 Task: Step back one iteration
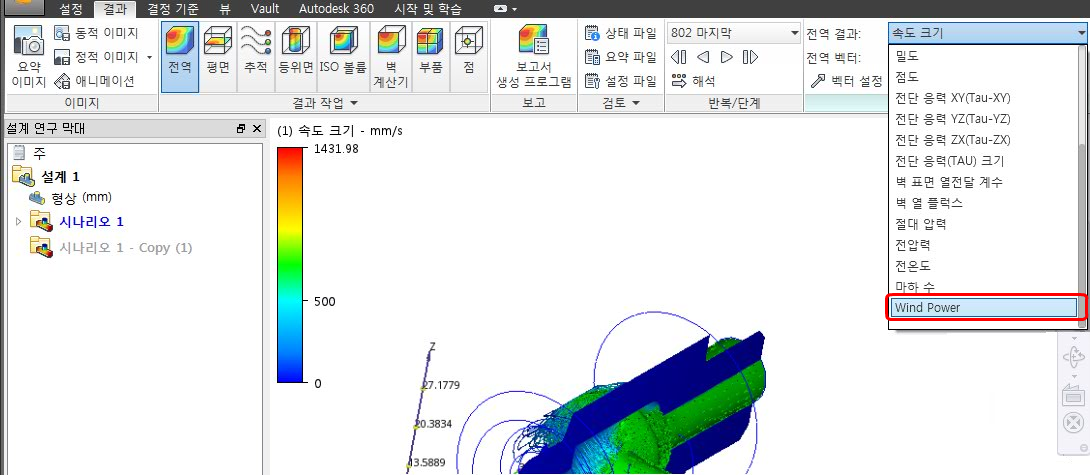[703, 57]
